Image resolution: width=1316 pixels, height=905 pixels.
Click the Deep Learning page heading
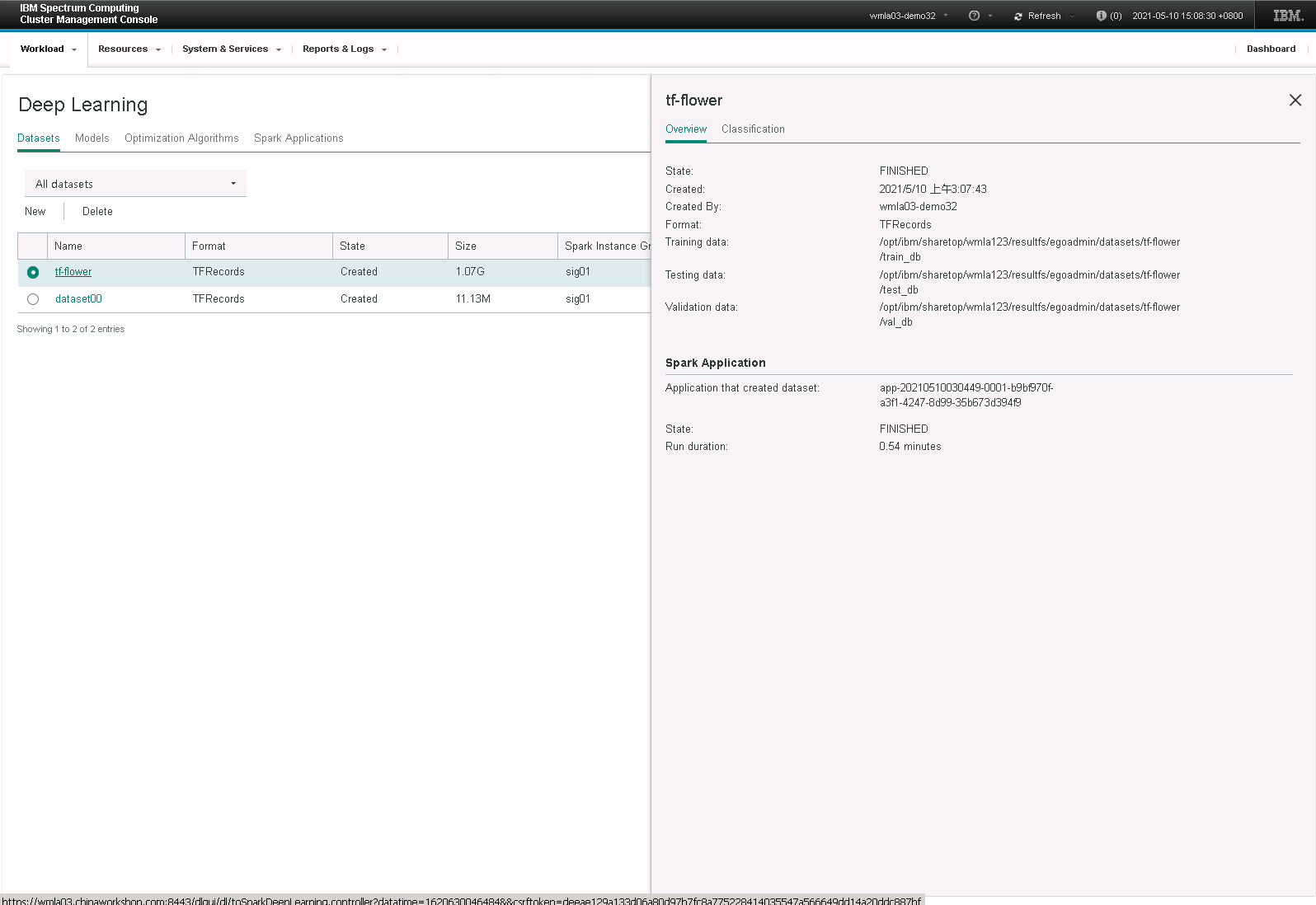(x=83, y=105)
